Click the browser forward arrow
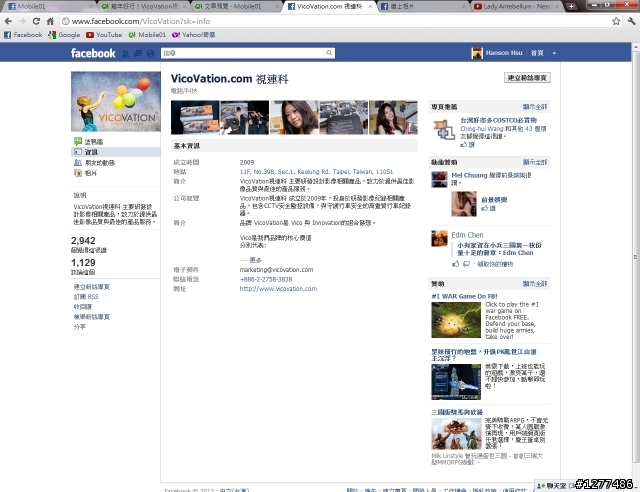The width and height of the screenshot is (640, 492). [x=22, y=21]
